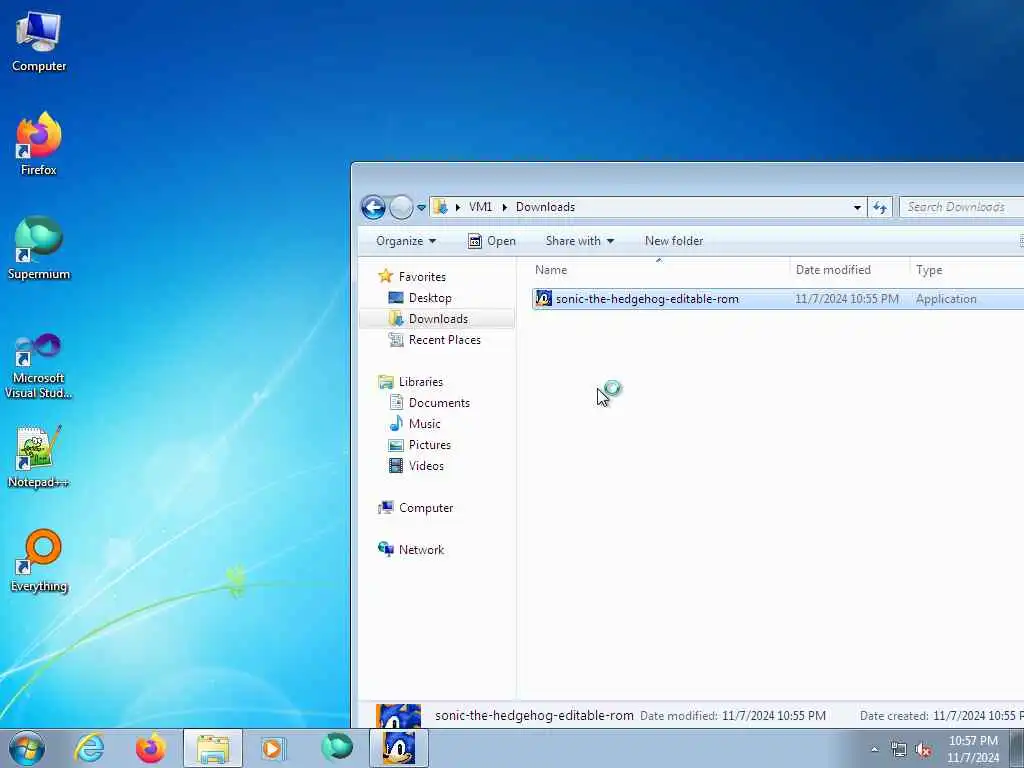The image size is (1024, 768).
Task: Click the network tray icon
Action: click(x=899, y=750)
